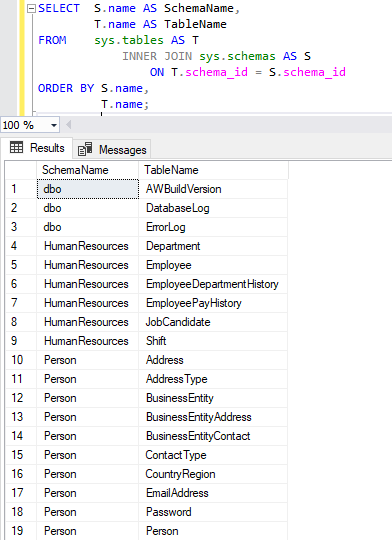
Task: Click the Person schema cell in row 15
Action: (x=88, y=455)
